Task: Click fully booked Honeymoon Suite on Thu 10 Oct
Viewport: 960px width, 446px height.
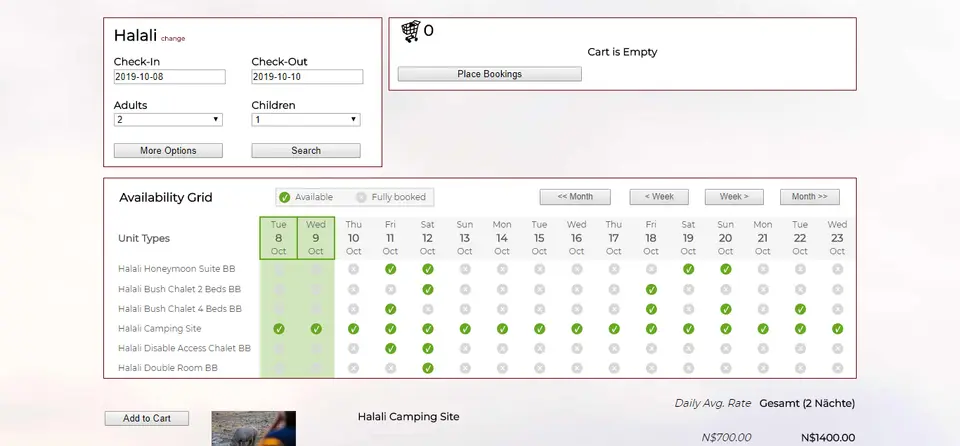Action: [353, 269]
